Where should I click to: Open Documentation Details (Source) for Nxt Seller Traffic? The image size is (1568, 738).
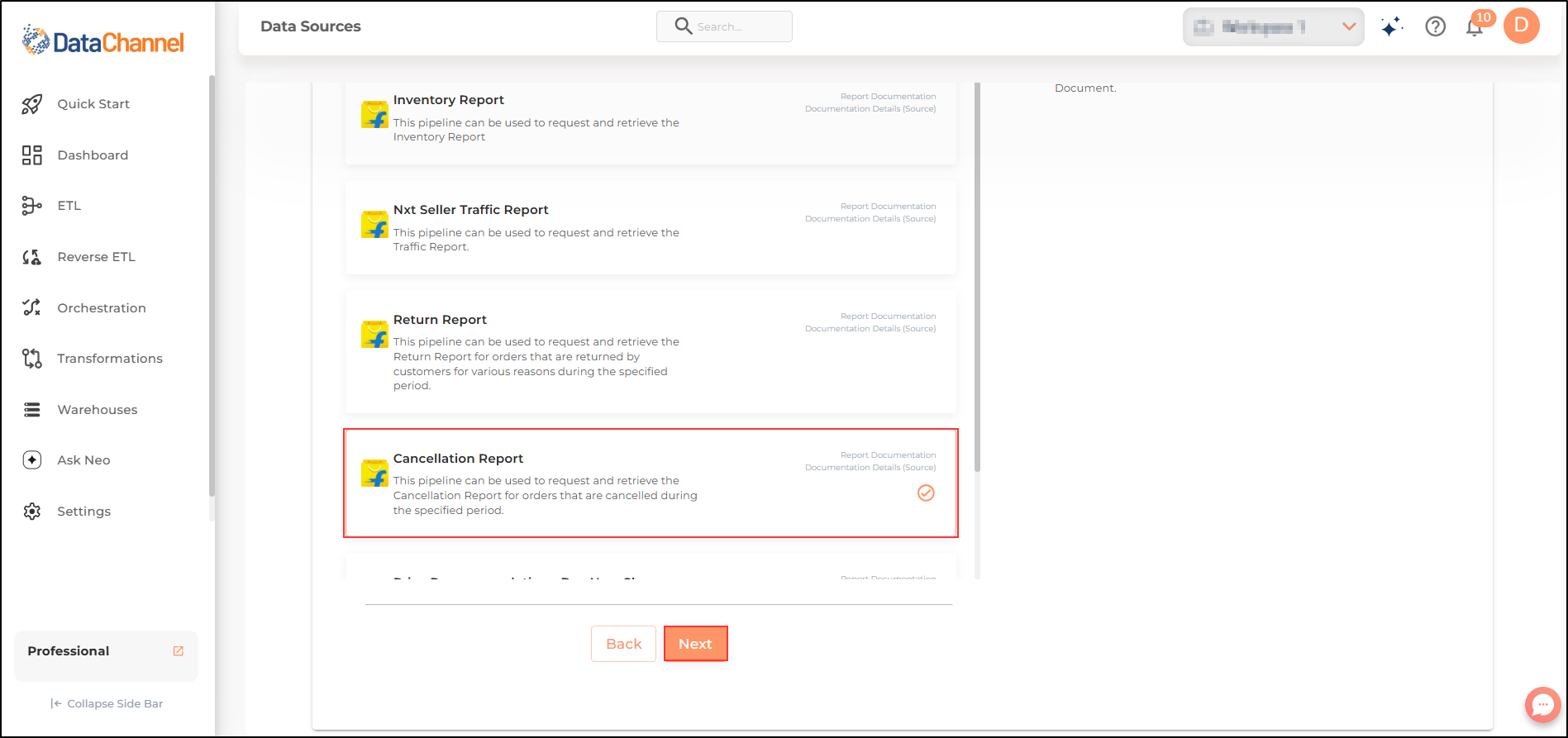[870, 219]
